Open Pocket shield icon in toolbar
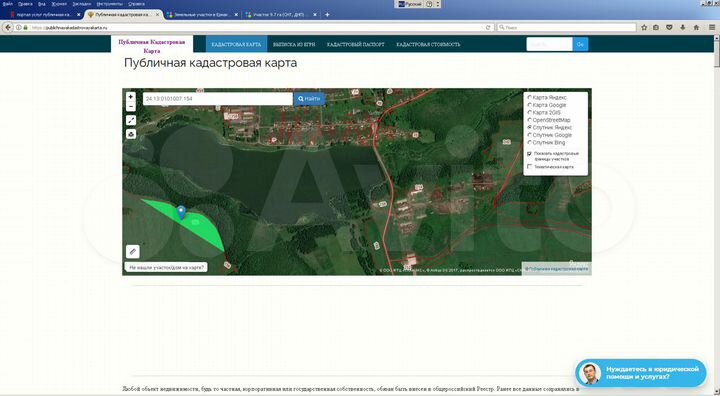Image resolution: width=720 pixels, height=396 pixels. (x=669, y=28)
